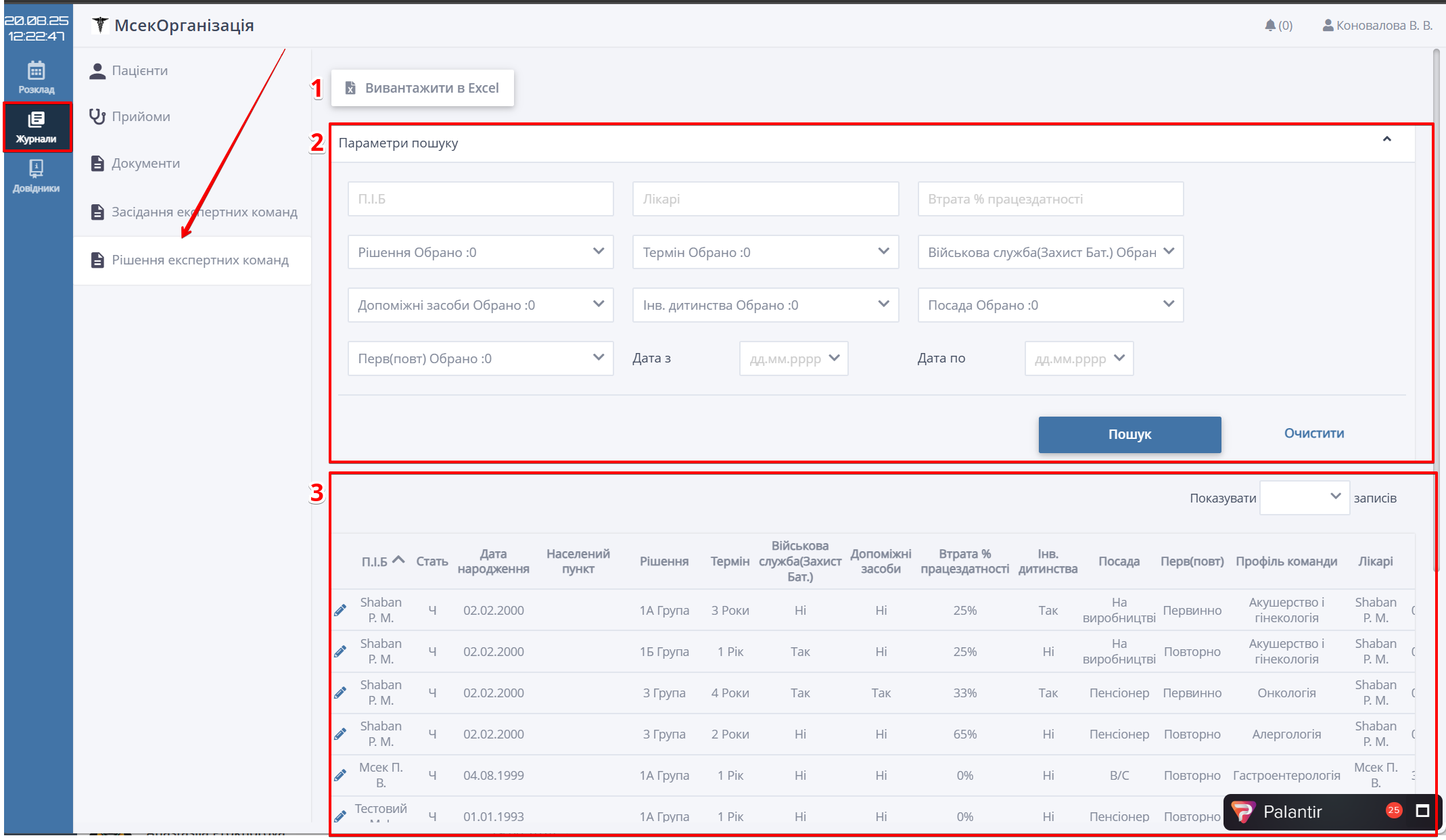The width and height of the screenshot is (1446, 840).
Task: Open the Посада dropdown filter
Action: (x=1050, y=305)
